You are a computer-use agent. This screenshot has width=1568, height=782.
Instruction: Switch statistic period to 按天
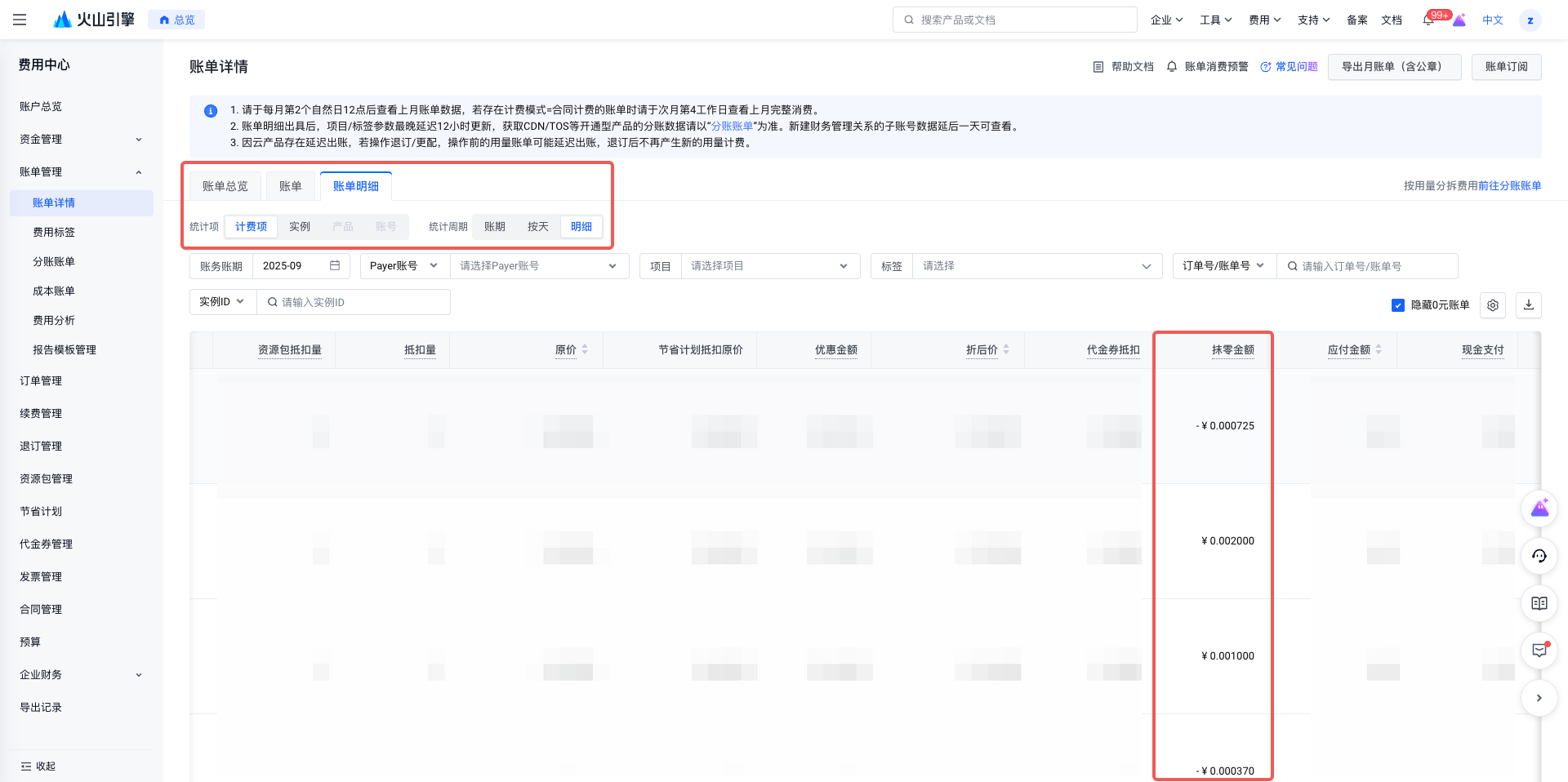point(537,227)
